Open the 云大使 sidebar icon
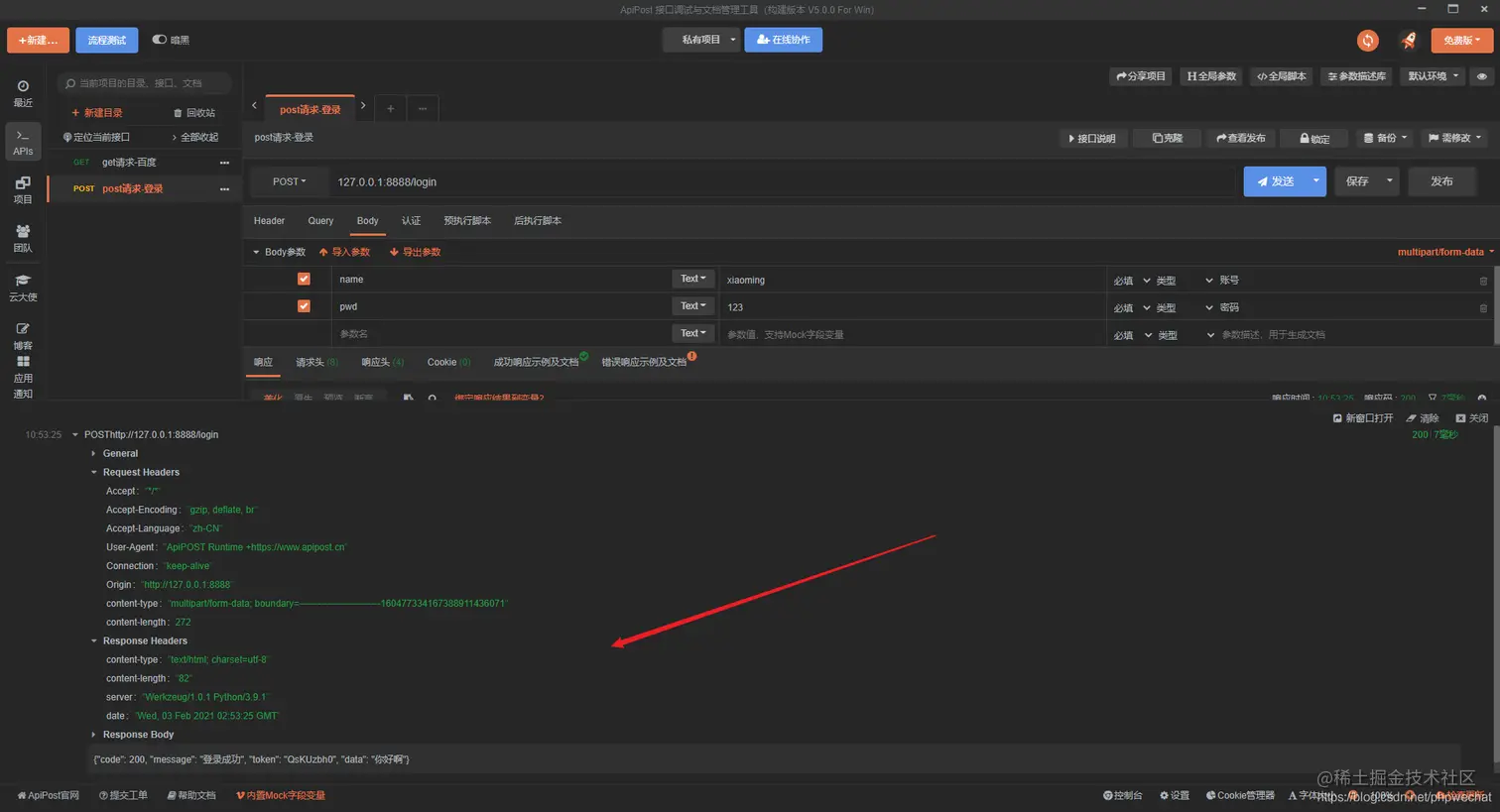Image resolution: width=1500 pixels, height=812 pixels. pyautogui.click(x=23, y=288)
